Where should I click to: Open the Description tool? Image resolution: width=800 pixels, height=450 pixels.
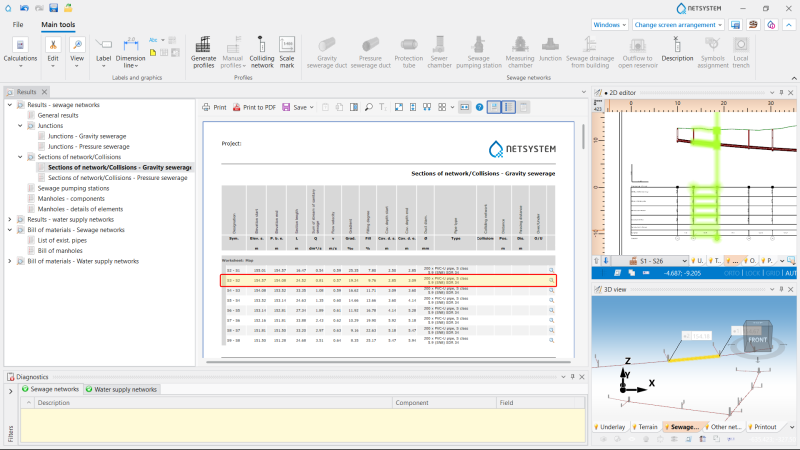[677, 49]
